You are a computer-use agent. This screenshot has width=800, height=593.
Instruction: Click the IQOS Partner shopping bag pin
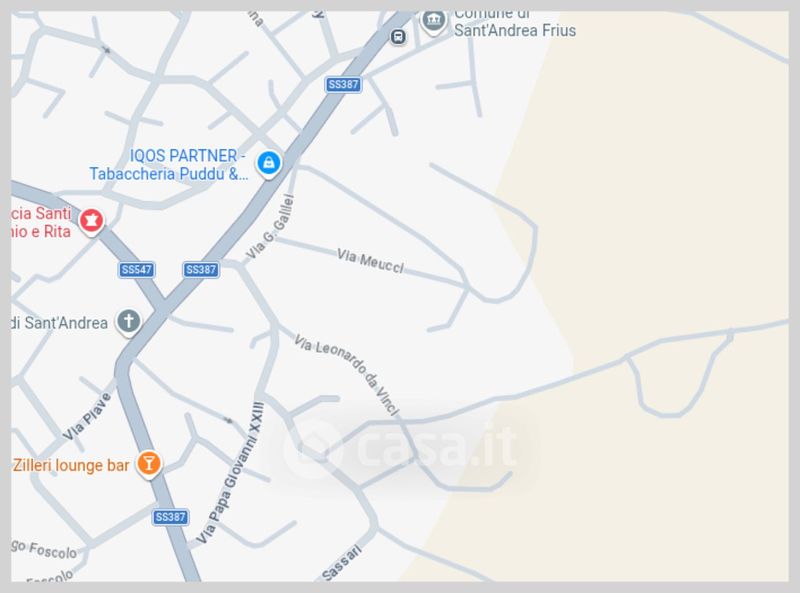point(268,164)
